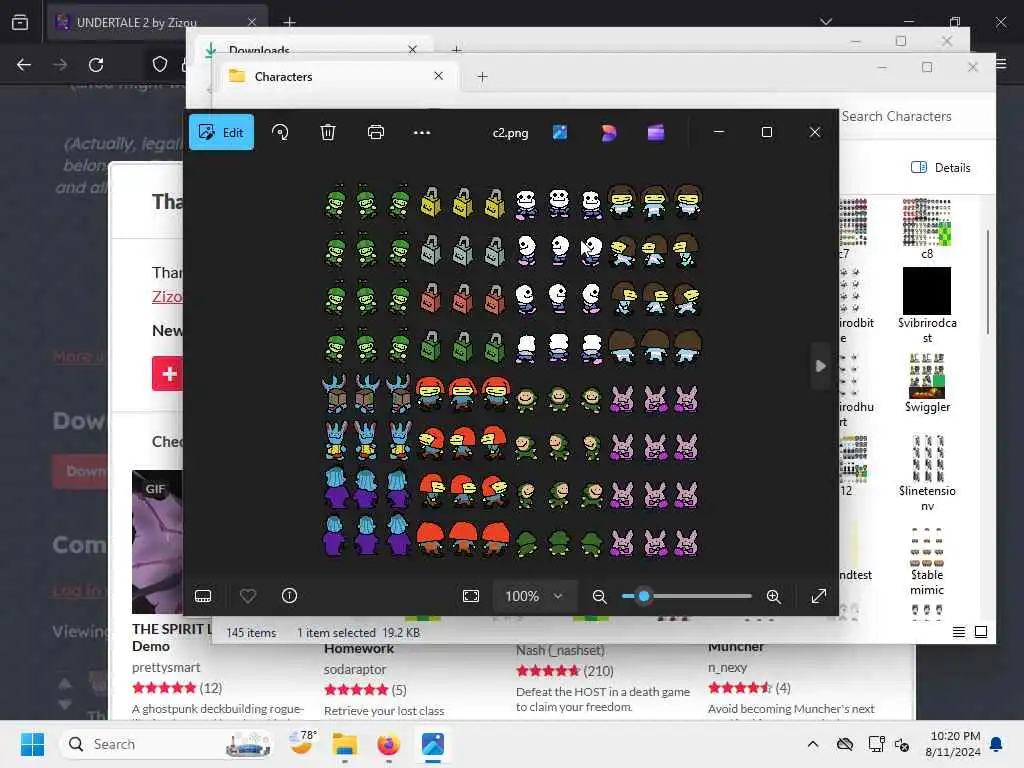Switch File Explorer to large thumbnails view
Image resolution: width=1024 pixels, height=768 pixels.
pyautogui.click(x=981, y=632)
